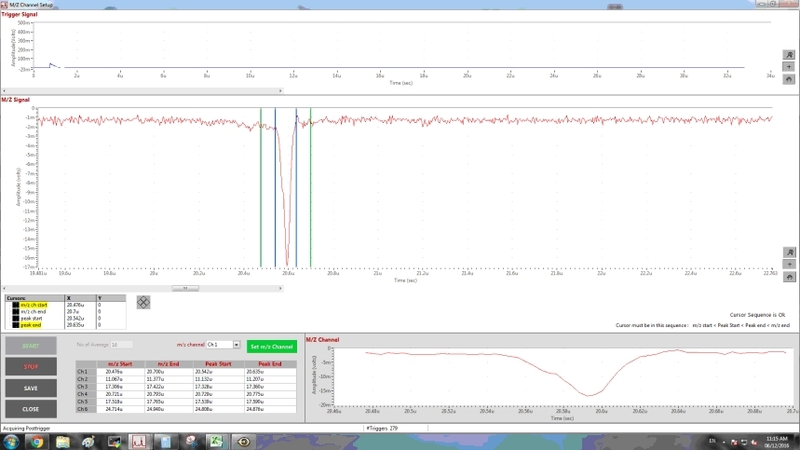Click the 'Peak End' column header

[x=270, y=364]
